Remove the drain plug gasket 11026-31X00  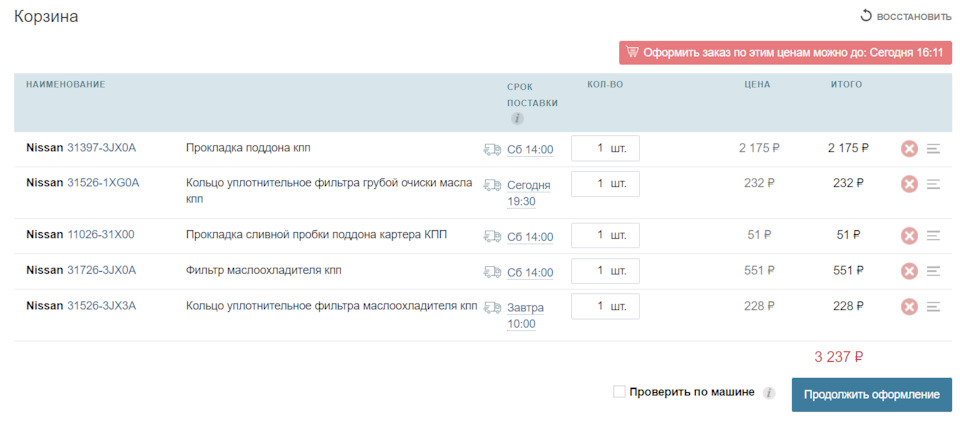click(909, 236)
